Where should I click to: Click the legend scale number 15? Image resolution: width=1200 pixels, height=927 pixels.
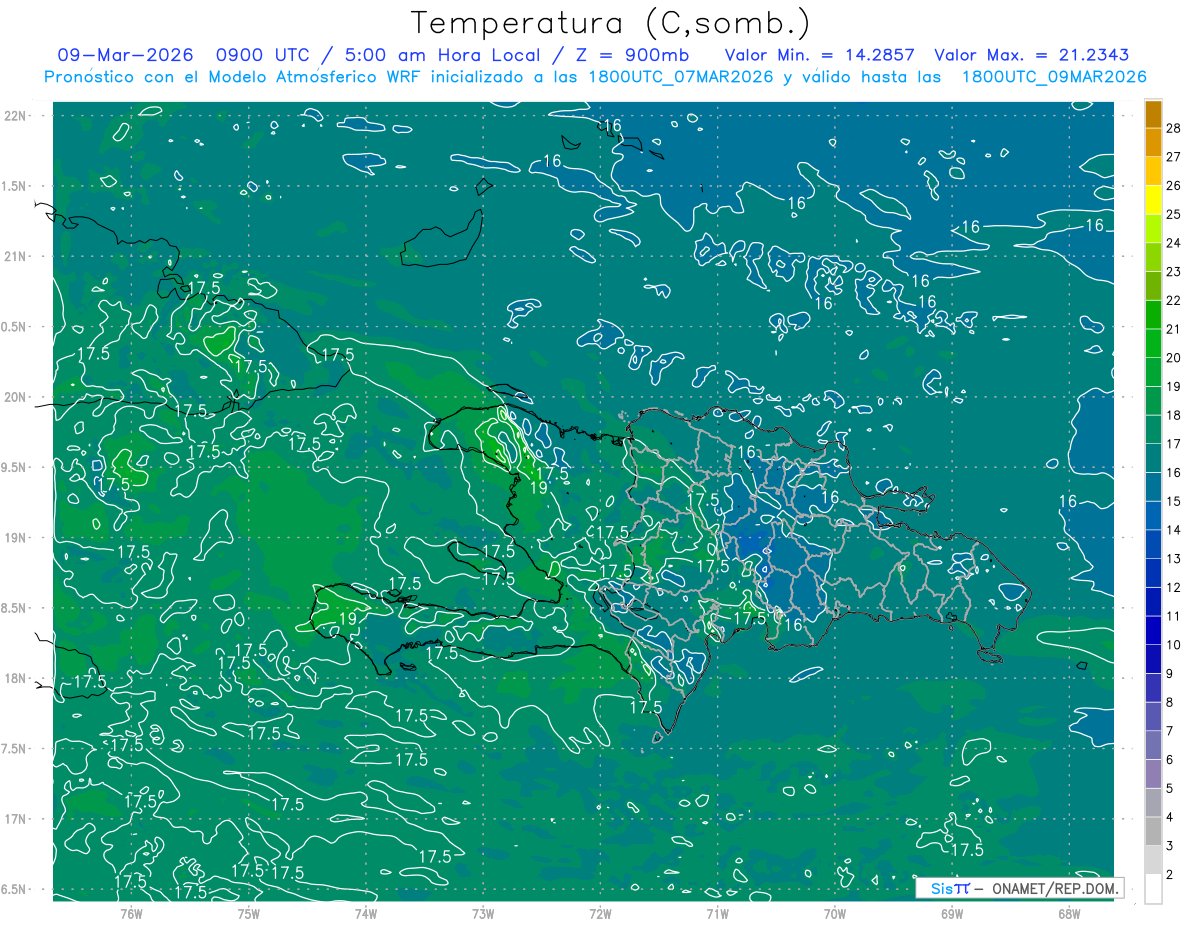[1174, 501]
